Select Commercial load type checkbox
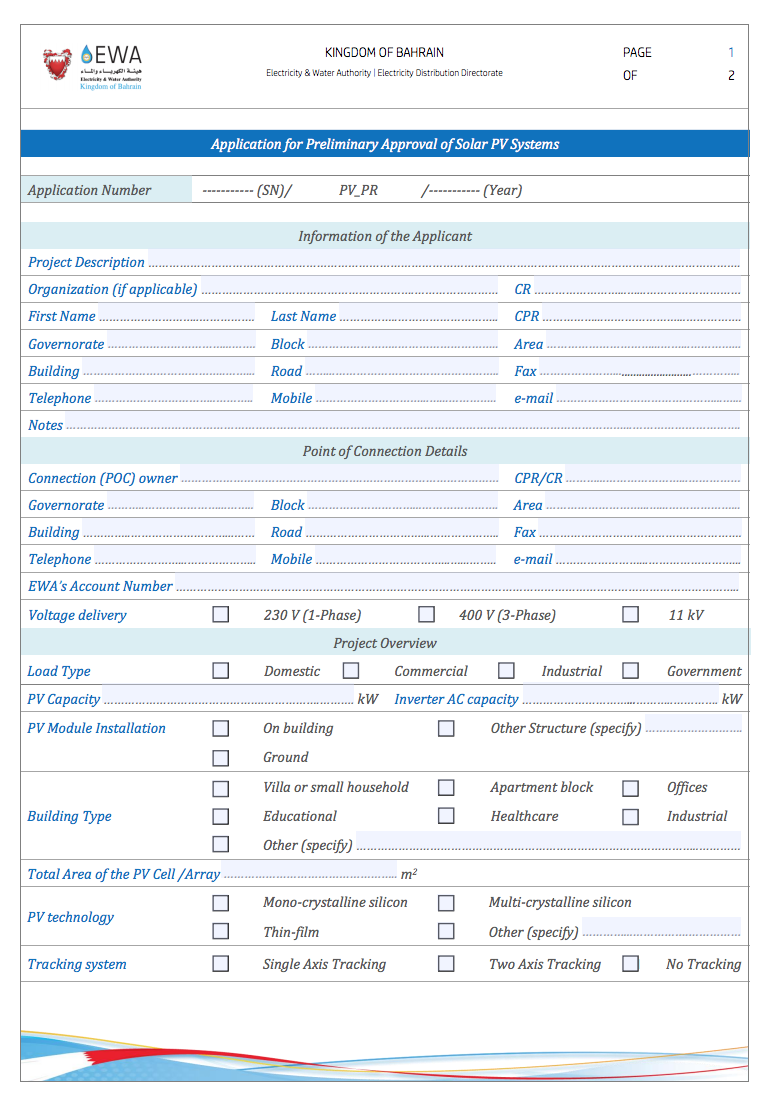Viewport: 766px width, 1101px height. click(x=351, y=671)
